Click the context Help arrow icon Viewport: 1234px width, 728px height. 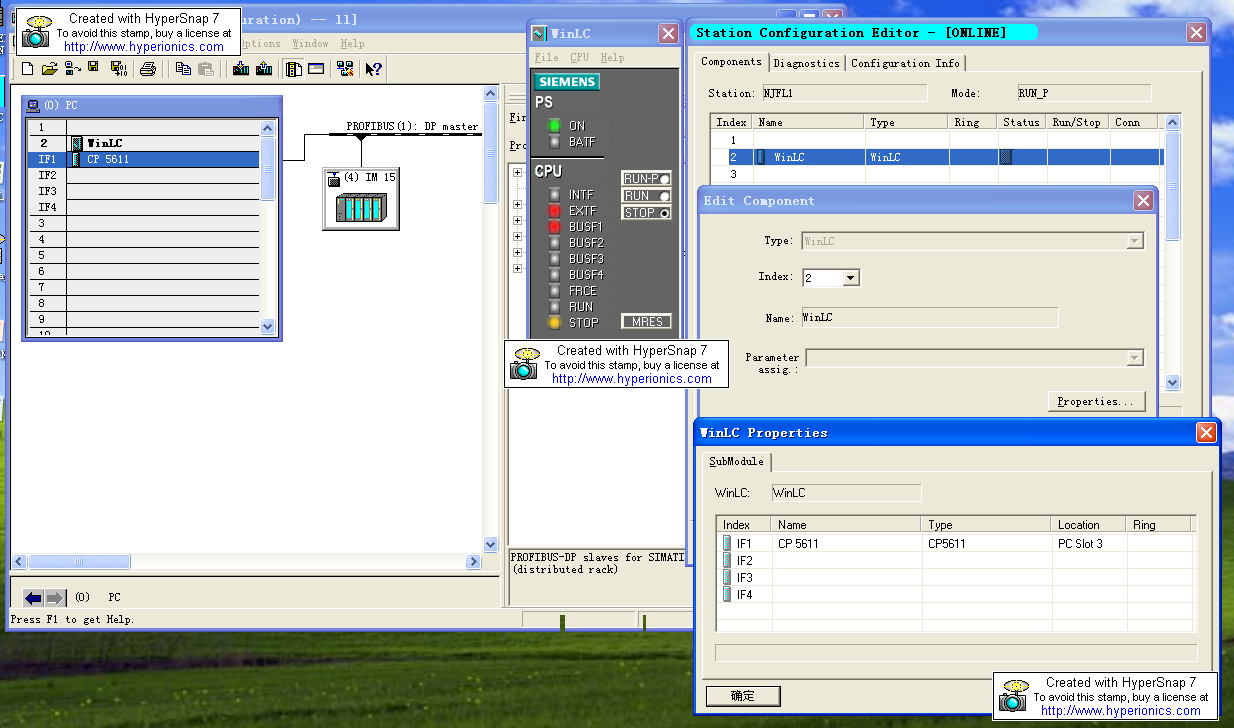[373, 69]
